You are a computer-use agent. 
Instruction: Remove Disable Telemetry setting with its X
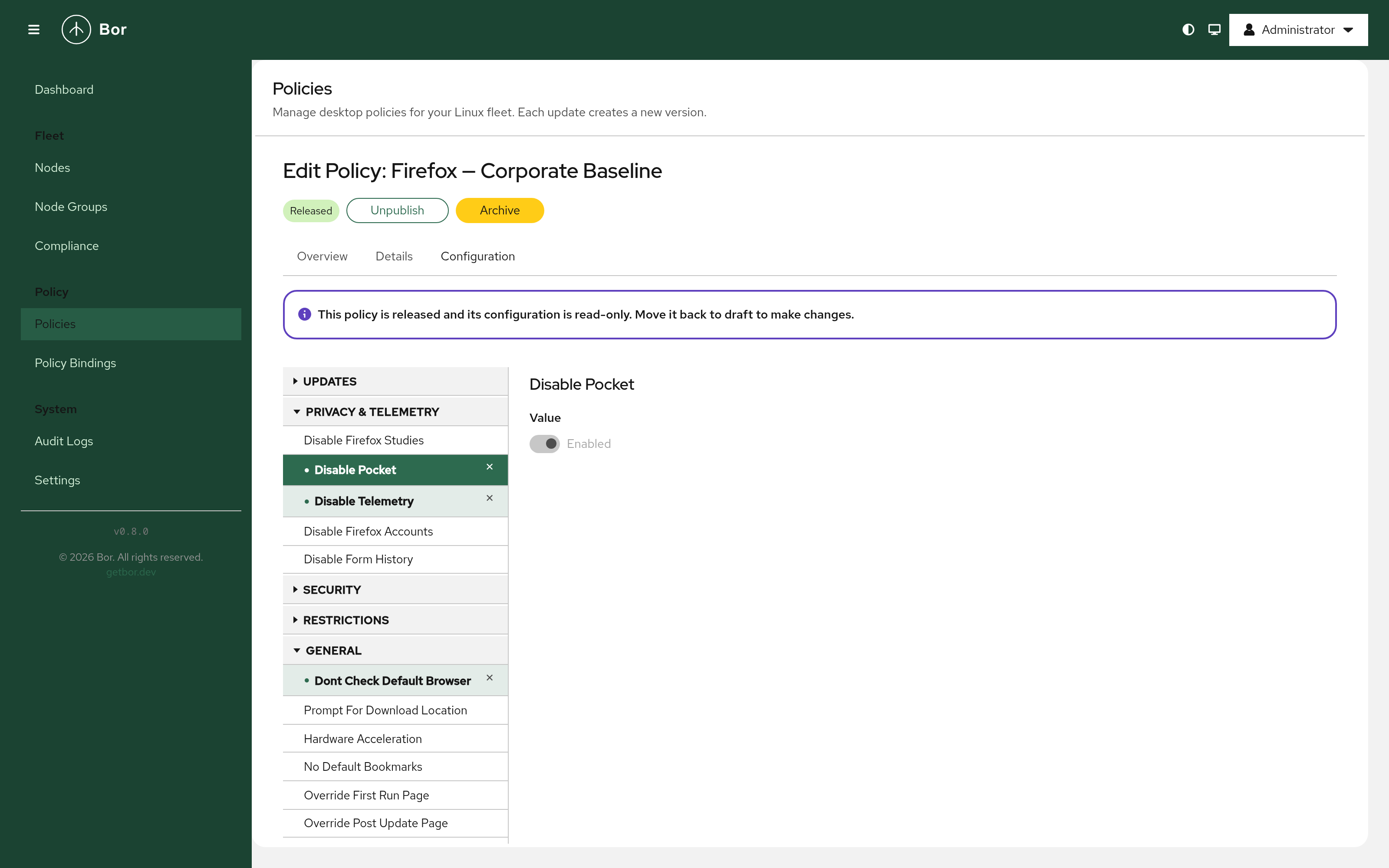point(490,498)
